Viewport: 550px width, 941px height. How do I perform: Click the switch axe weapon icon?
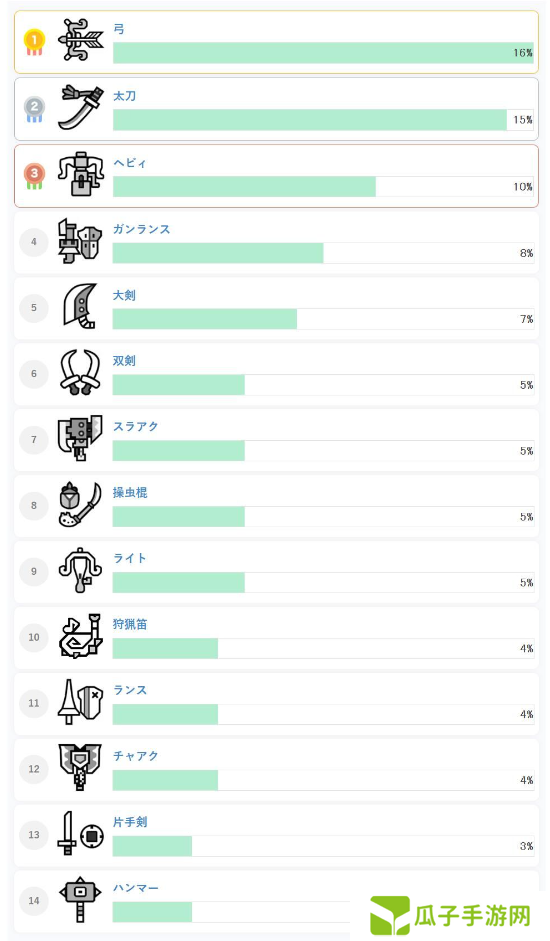(80, 439)
